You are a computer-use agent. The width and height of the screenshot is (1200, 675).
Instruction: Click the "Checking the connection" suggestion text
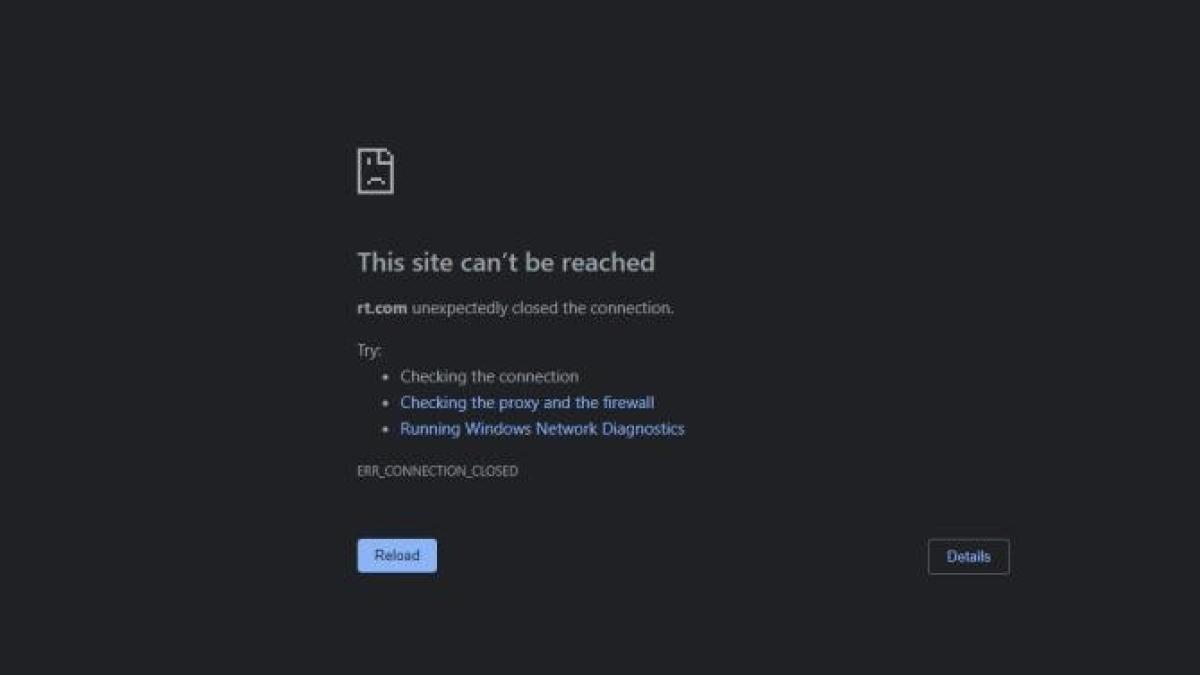[x=489, y=377]
